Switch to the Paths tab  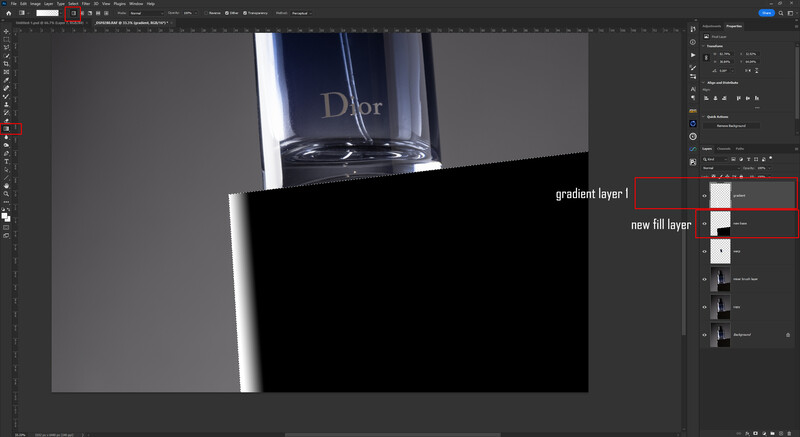(740, 149)
